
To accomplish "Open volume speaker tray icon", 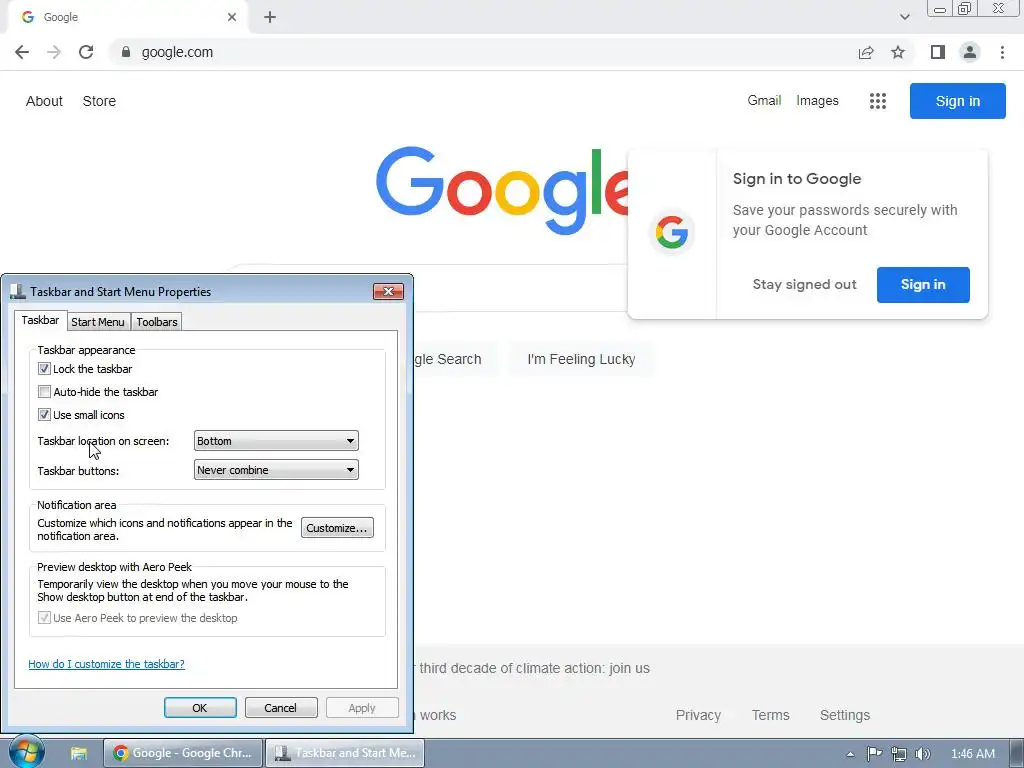I will pos(922,754).
